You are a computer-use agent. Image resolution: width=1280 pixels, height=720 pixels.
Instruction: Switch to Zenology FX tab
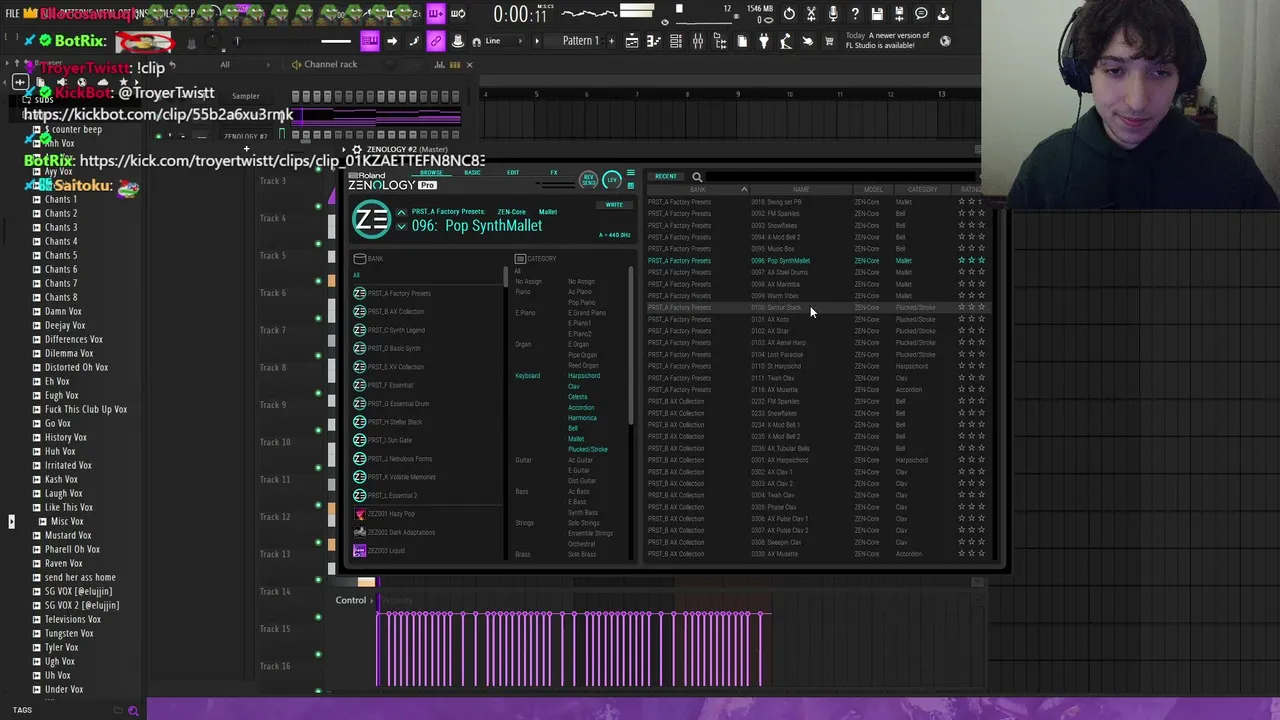pyautogui.click(x=554, y=172)
